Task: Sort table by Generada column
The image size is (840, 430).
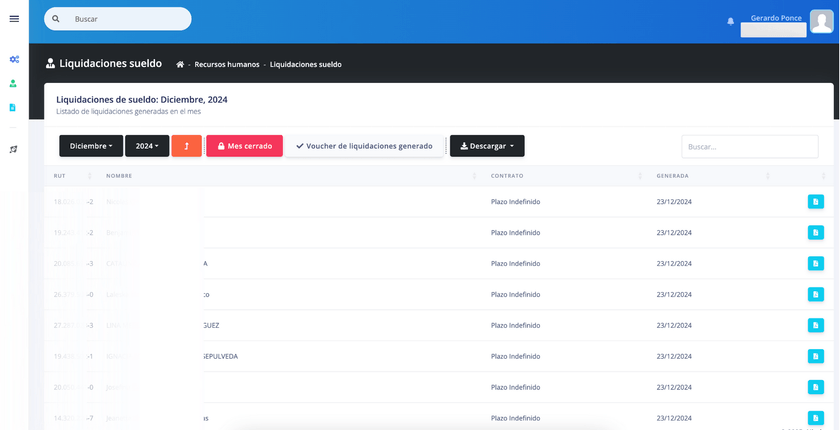Action: tap(672, 176)
